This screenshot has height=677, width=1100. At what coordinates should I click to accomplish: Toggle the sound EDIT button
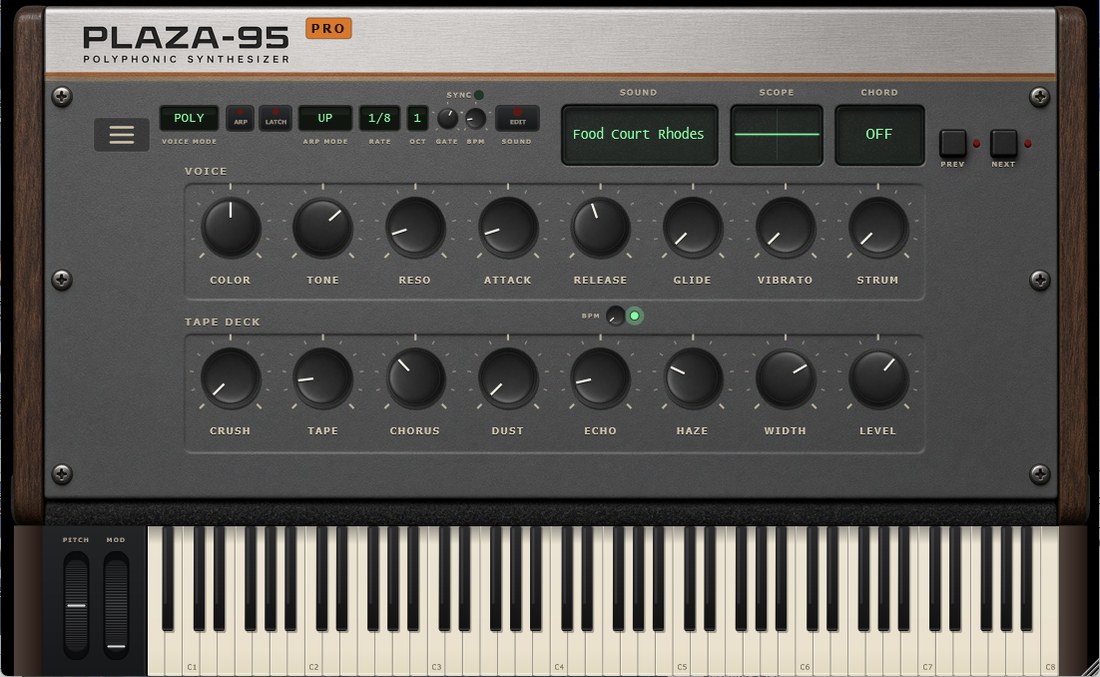click(518, 118)
